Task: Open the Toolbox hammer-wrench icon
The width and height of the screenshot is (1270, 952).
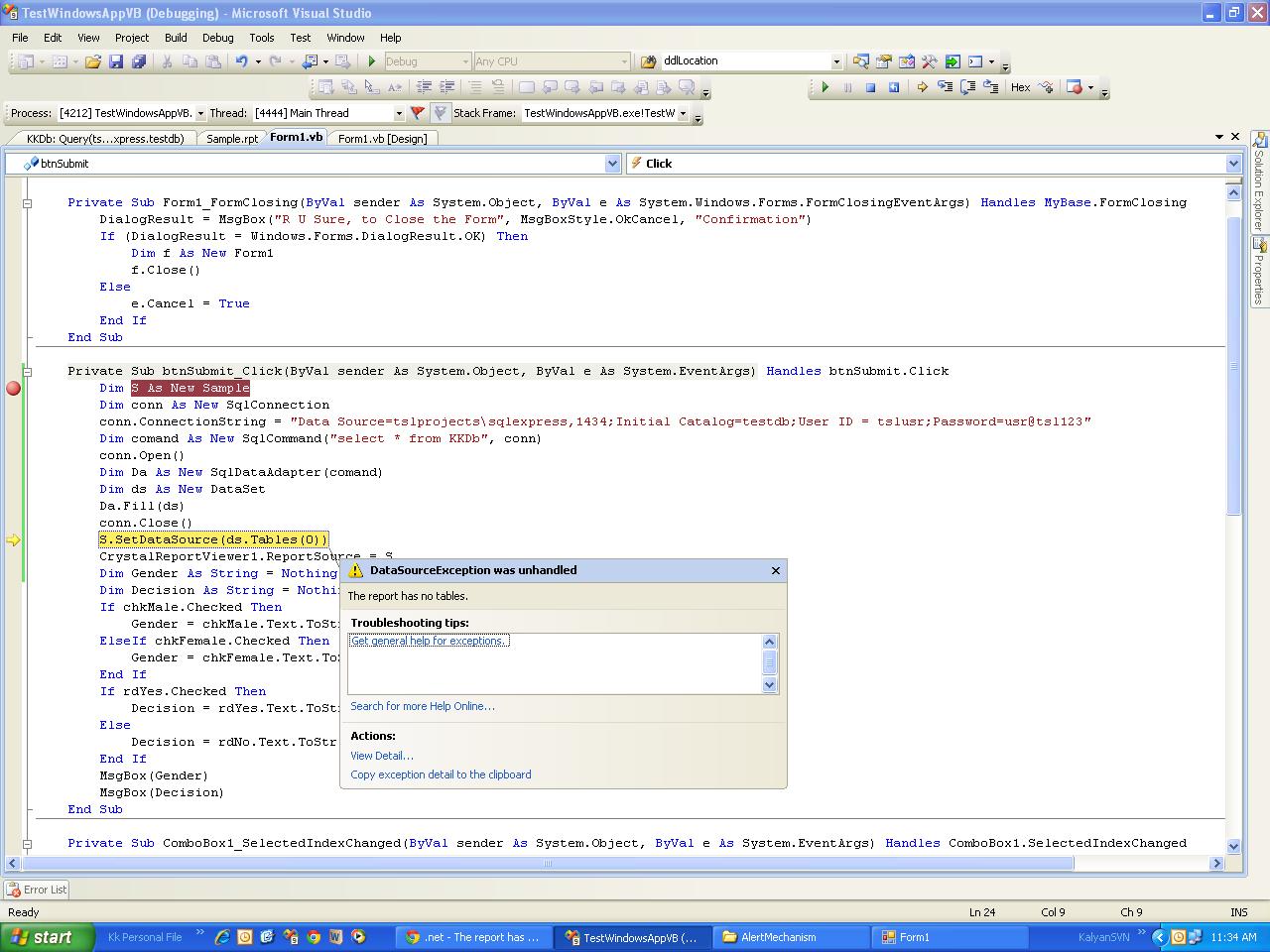Action: [x=930, y=61]
